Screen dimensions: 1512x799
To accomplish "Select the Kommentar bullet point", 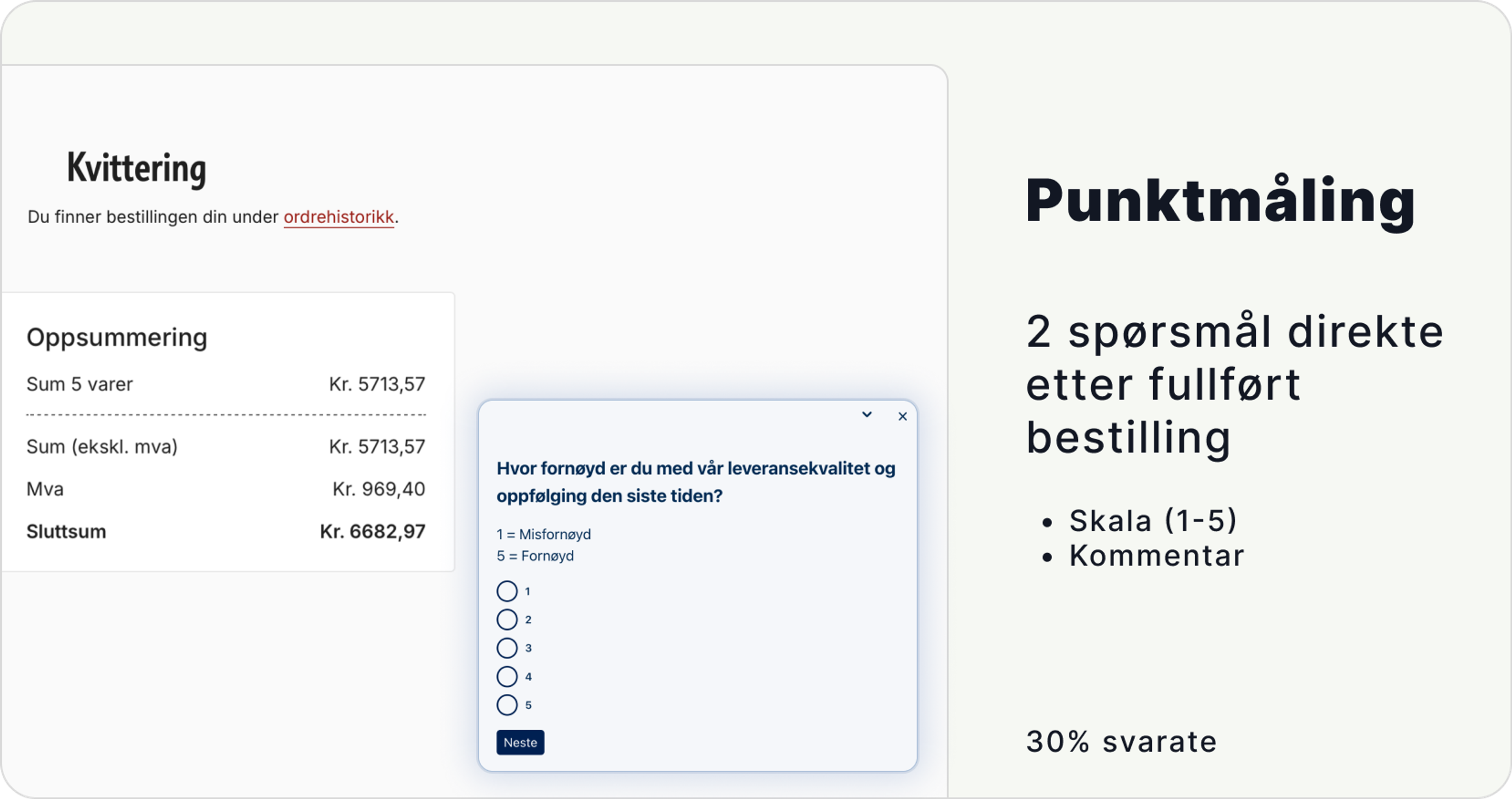I will 1157,555.
